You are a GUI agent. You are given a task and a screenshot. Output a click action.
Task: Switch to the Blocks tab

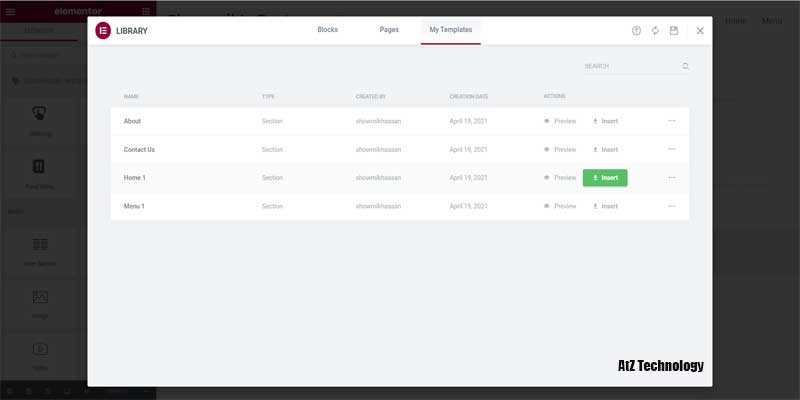pyautogui.click(x=327, y=30)
